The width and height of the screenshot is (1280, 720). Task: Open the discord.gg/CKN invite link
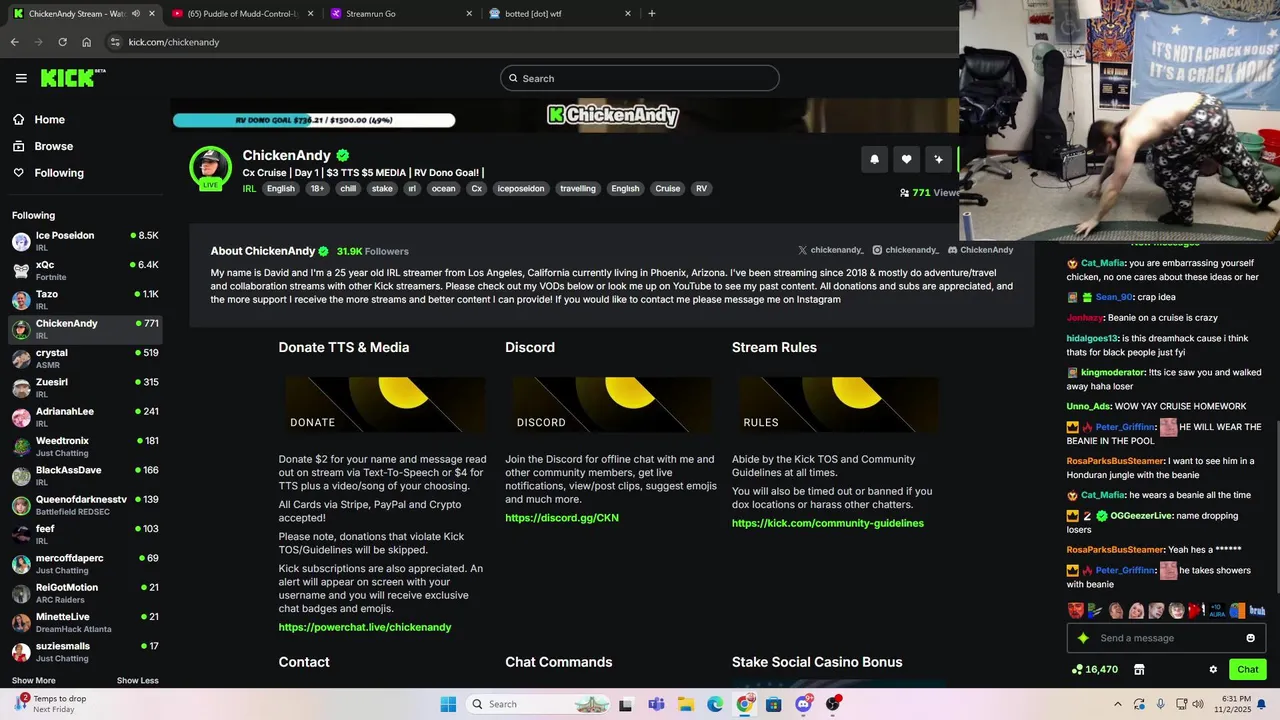562,518
